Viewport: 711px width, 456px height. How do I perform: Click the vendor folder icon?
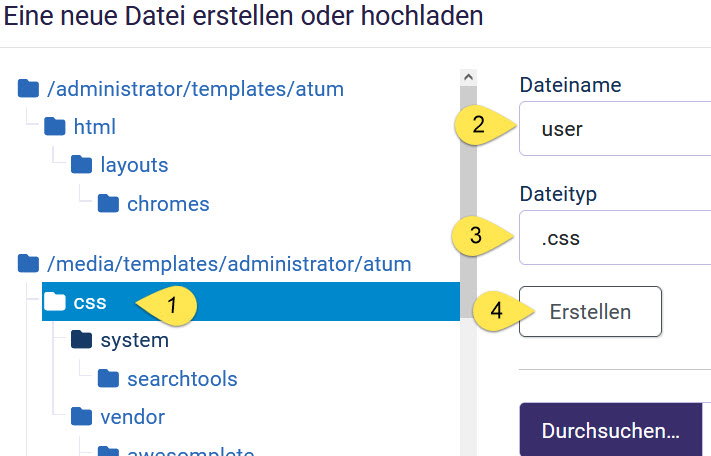(81, 417)
